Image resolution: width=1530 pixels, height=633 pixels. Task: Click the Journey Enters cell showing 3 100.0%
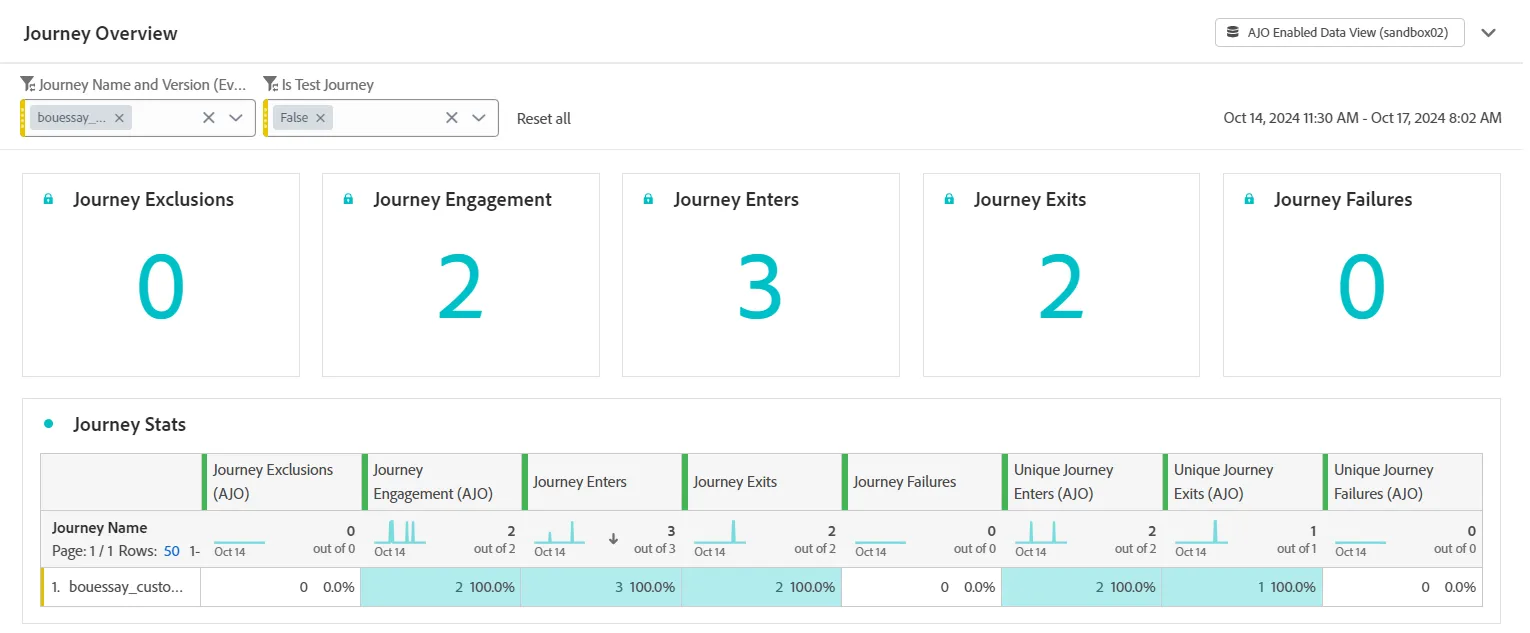pyautogui.click(x=601, y=587)
